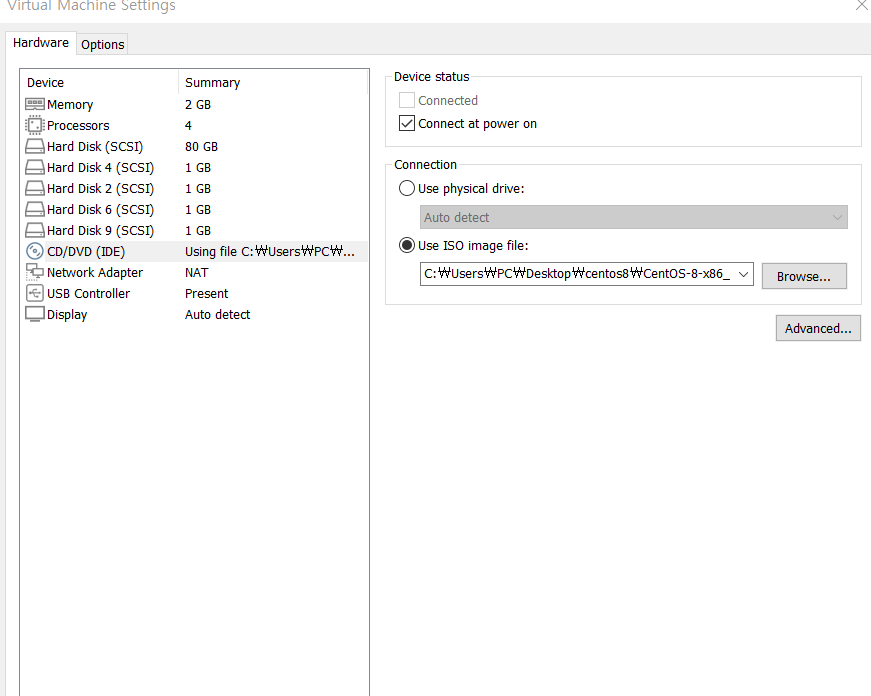Click the processors summary value 4
This screenshot has height=696, width=871.
click(188, 126)
